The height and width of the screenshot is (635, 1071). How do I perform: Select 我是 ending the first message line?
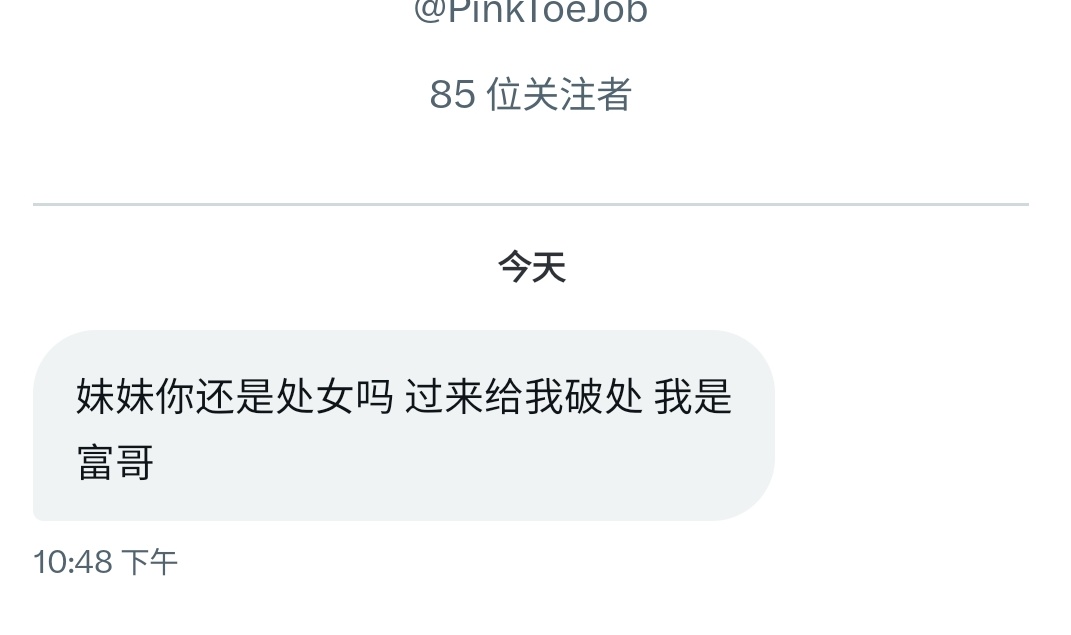[693, 397]
